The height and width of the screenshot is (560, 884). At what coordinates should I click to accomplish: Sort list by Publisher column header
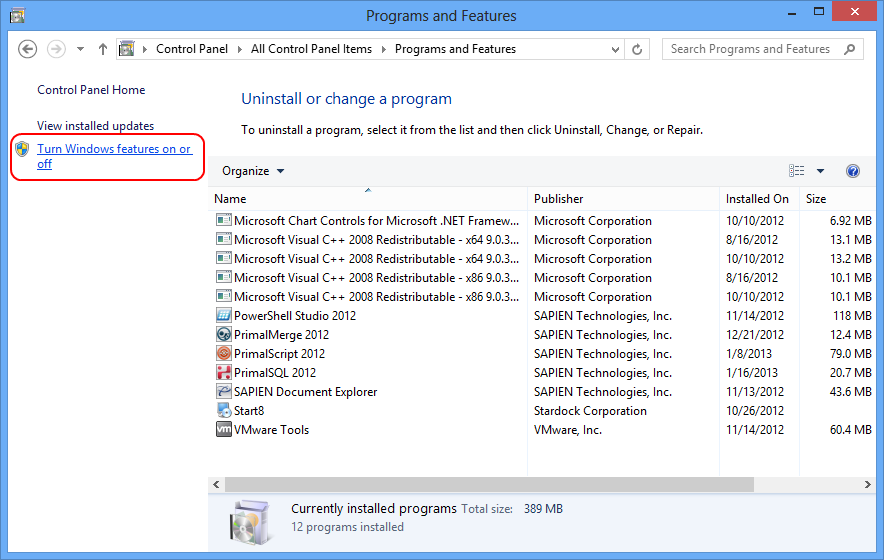[623, 199]
